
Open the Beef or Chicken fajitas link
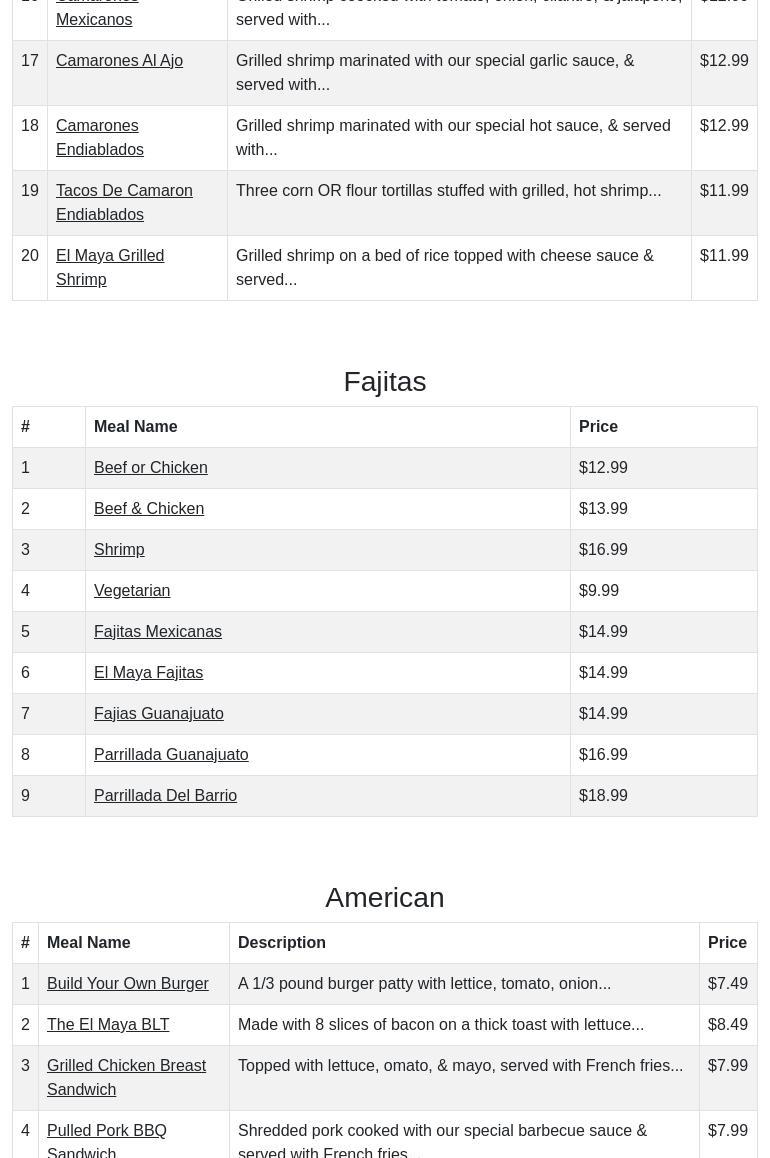click(150, 467)
